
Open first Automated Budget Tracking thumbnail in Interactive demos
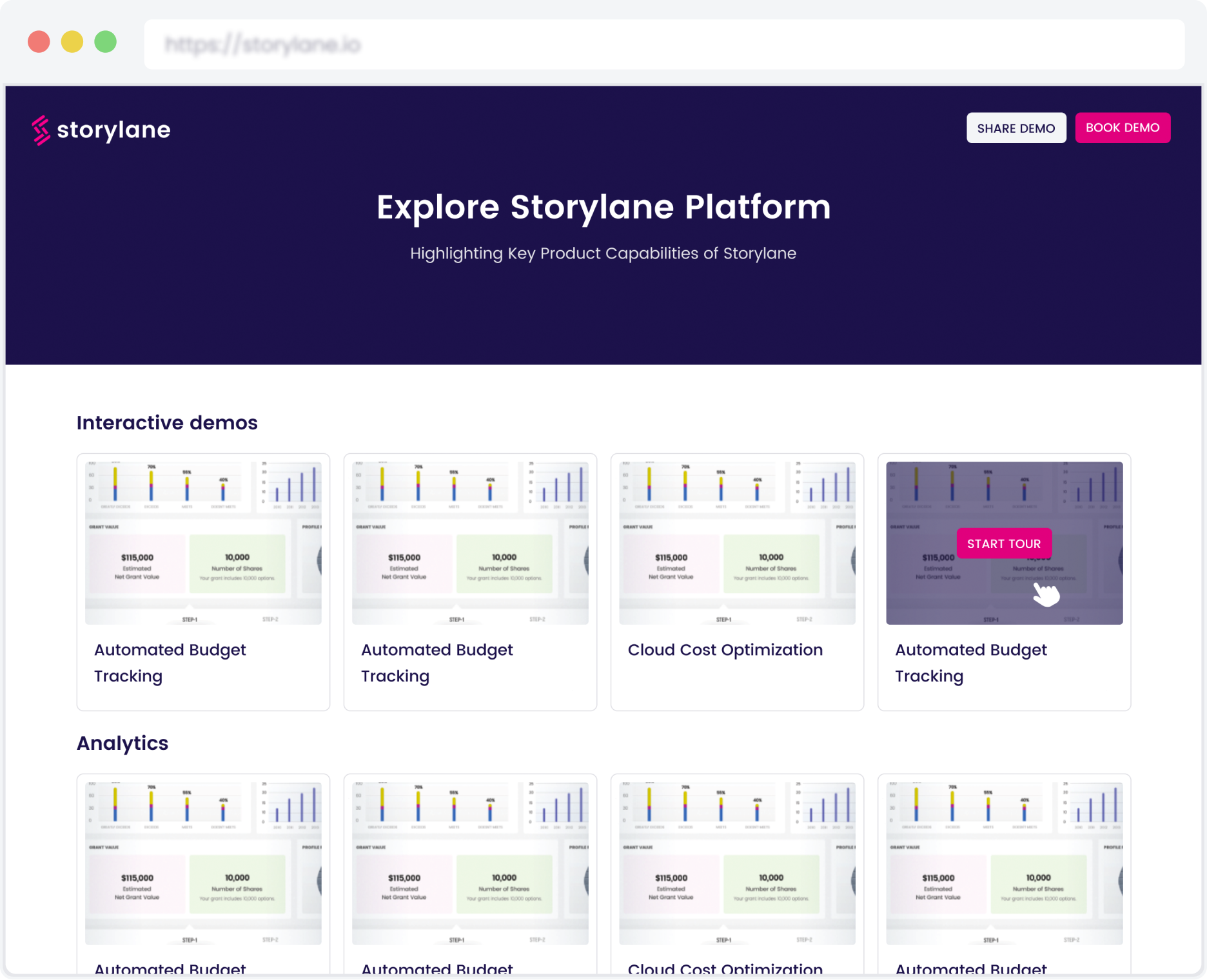[x=203, y=543]
